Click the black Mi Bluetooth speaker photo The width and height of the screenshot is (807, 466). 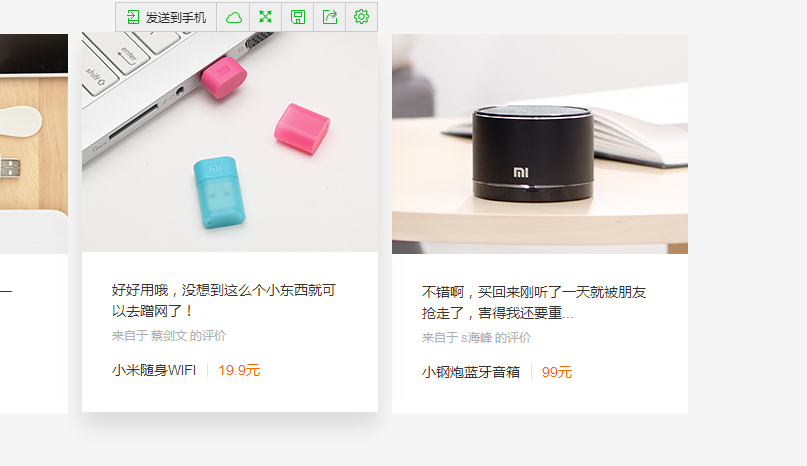(532, 153)
